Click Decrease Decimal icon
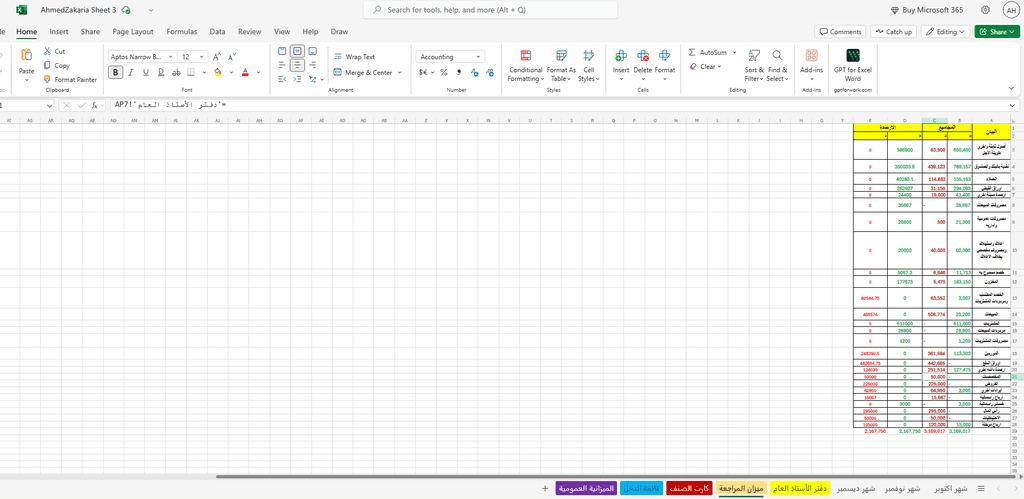1024x499 pixels. 489,72
